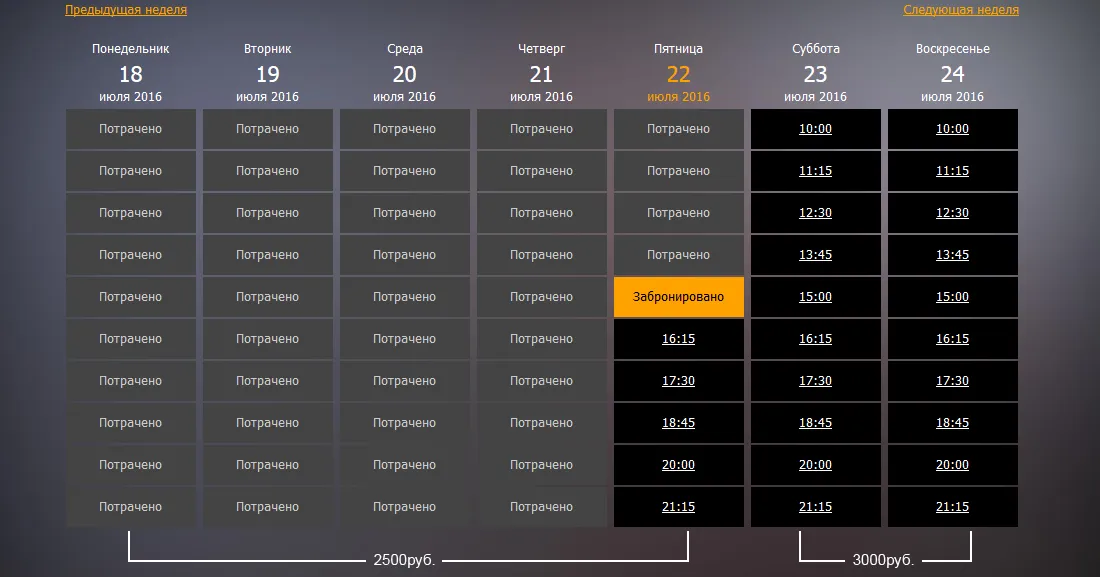
Task: Select the 17:30 slot on Пятница 22
Action: coord(678,381)
